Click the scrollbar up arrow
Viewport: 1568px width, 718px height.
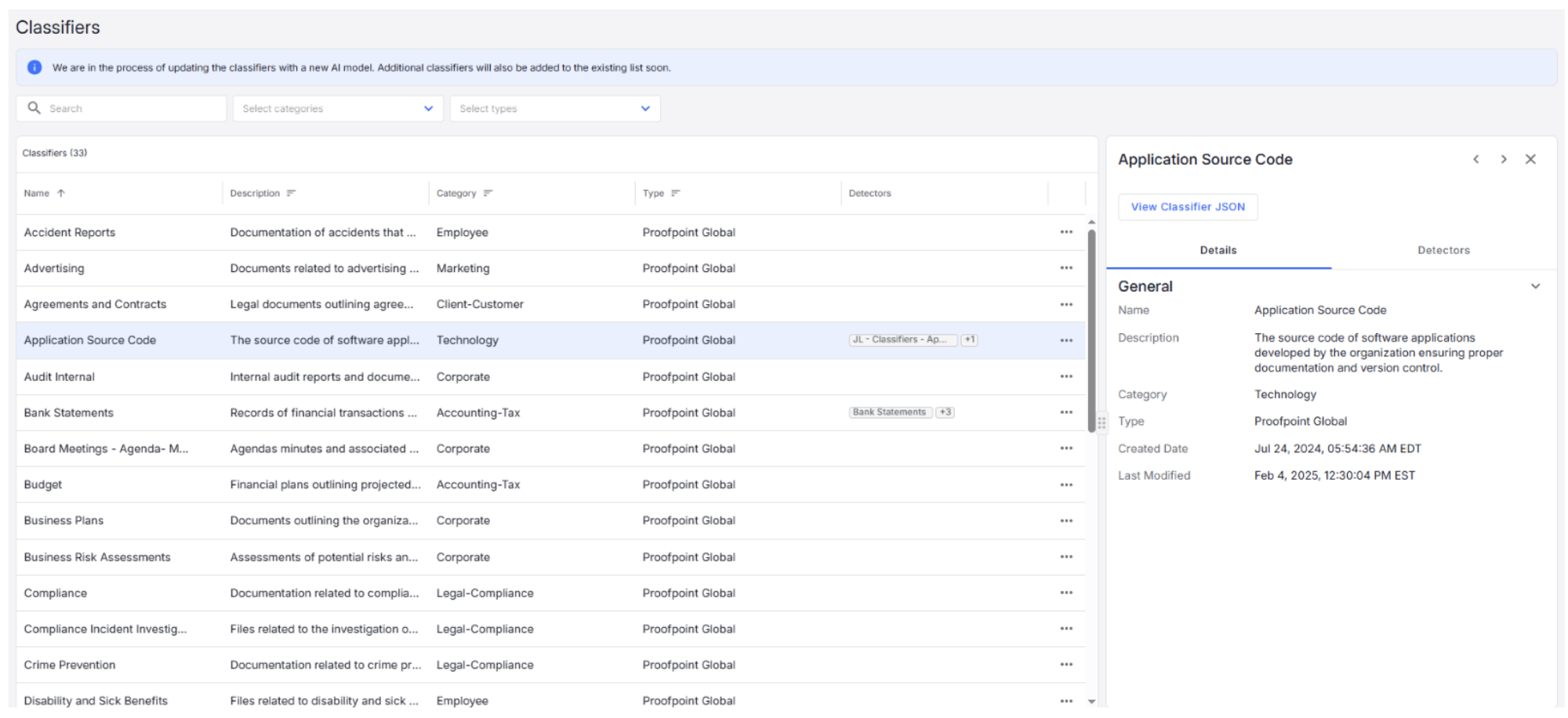1091,223
